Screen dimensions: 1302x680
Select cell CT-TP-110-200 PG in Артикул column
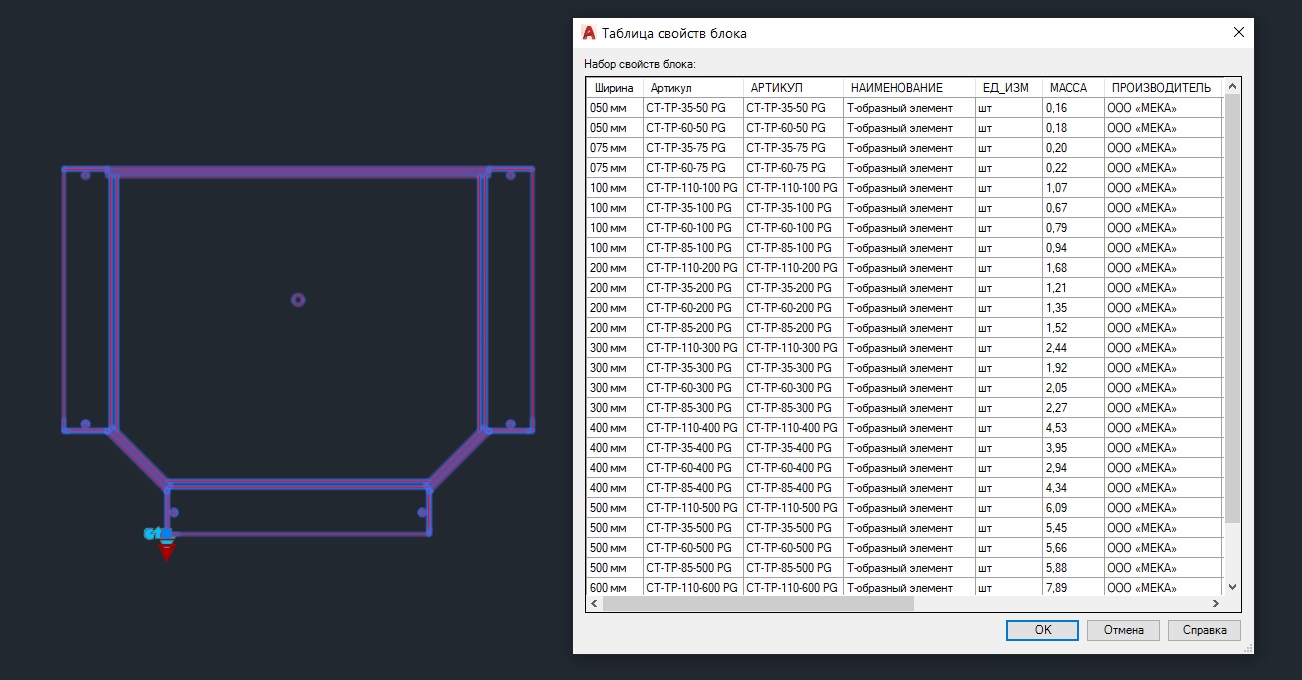[x=693, y=268]
